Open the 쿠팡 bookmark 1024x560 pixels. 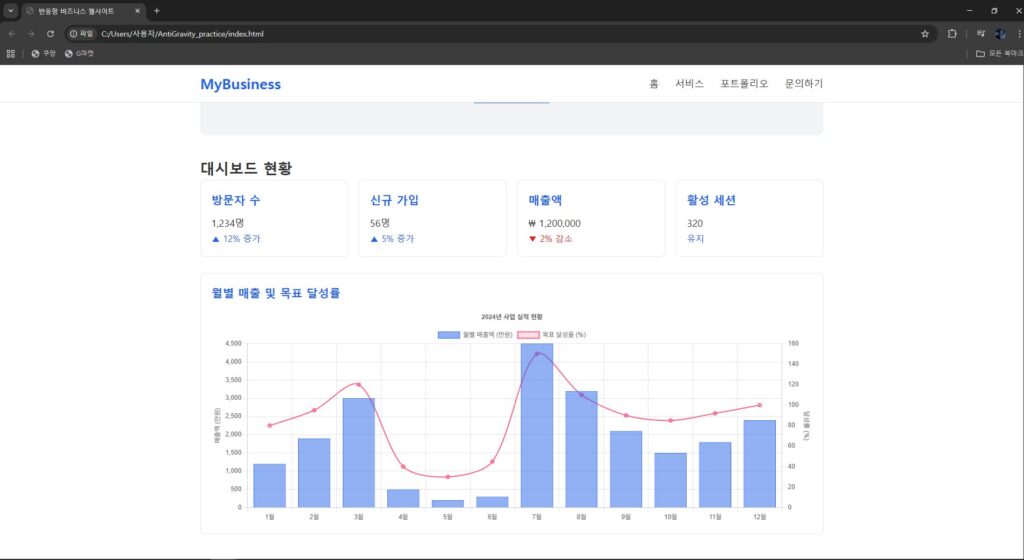[x=44, y=54]
